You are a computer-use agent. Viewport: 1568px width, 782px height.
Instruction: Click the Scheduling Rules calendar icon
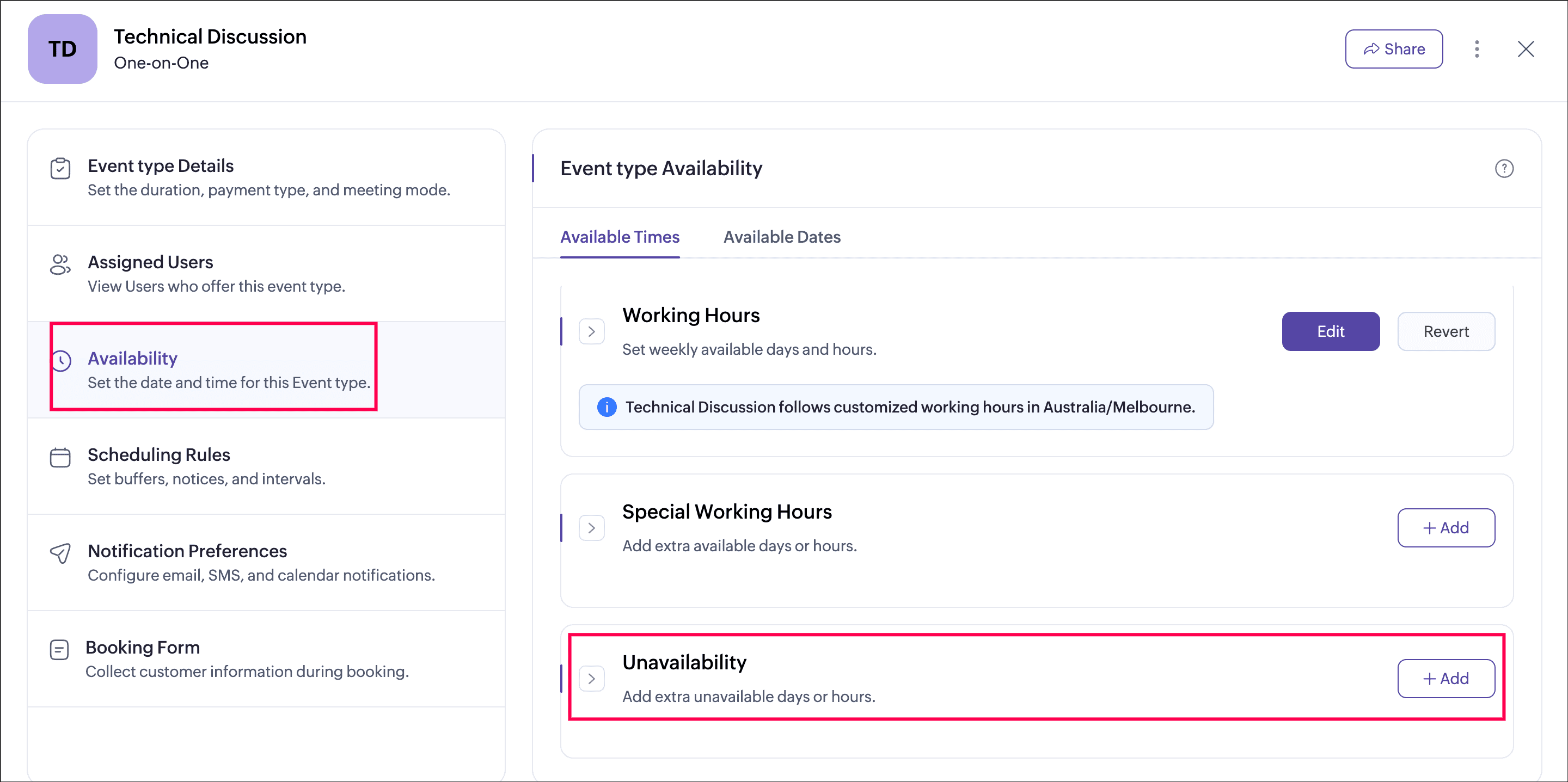(60, 458)
